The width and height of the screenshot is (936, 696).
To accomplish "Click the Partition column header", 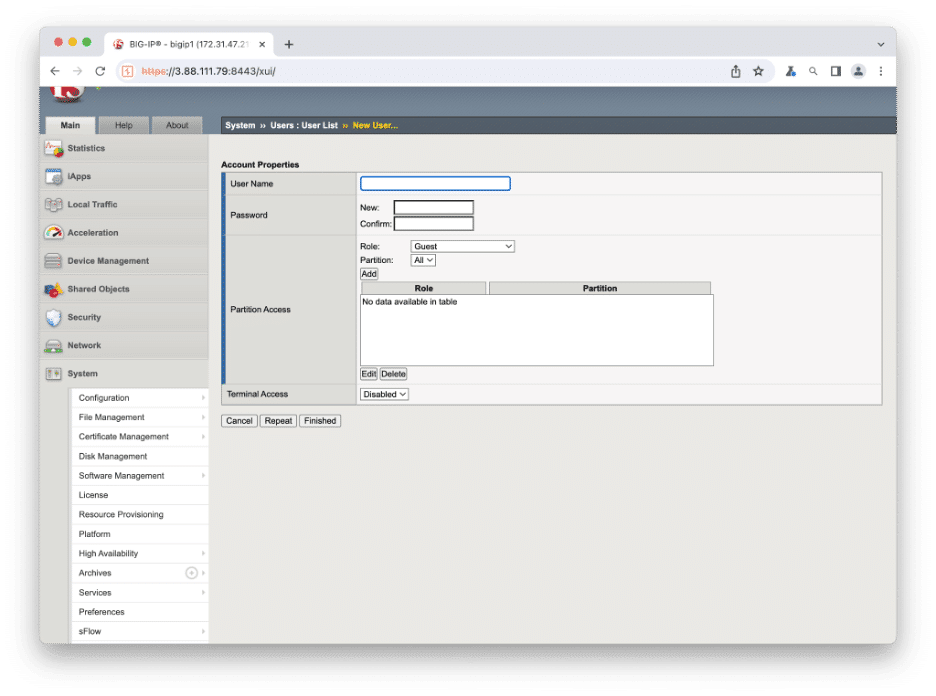I will tap(600, 288).
